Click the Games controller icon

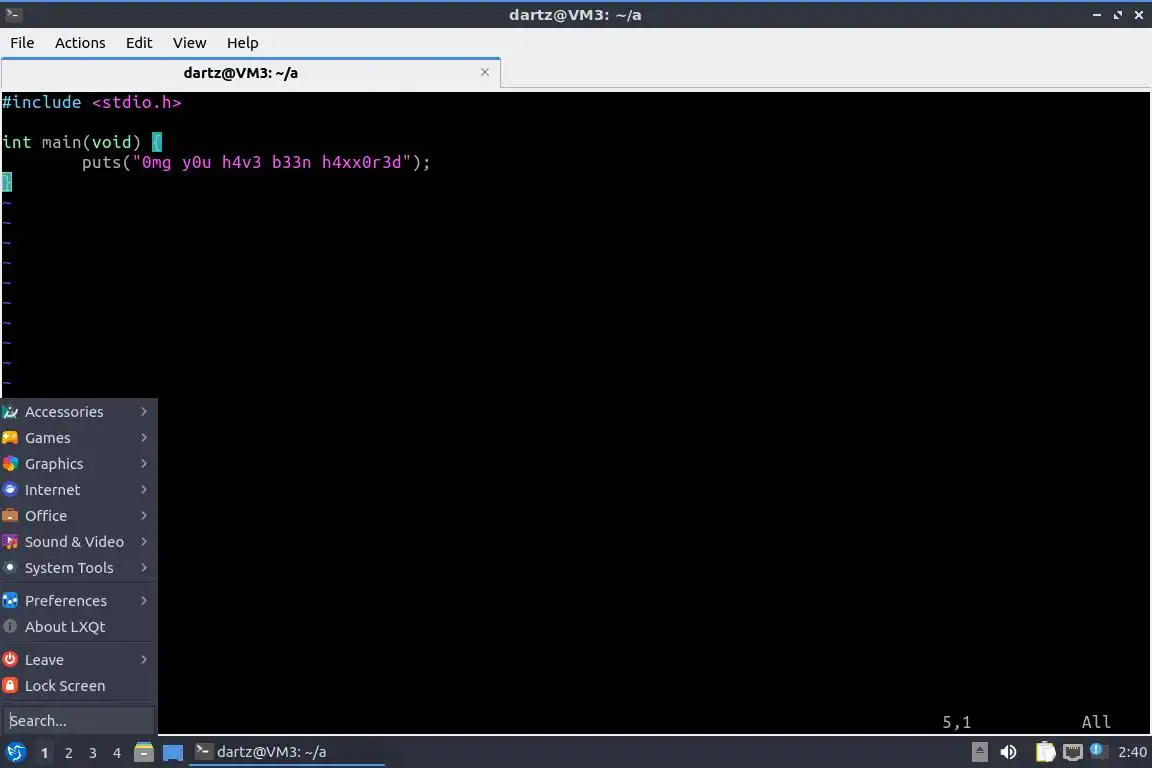pyautogui.click(x=10, y=437)
